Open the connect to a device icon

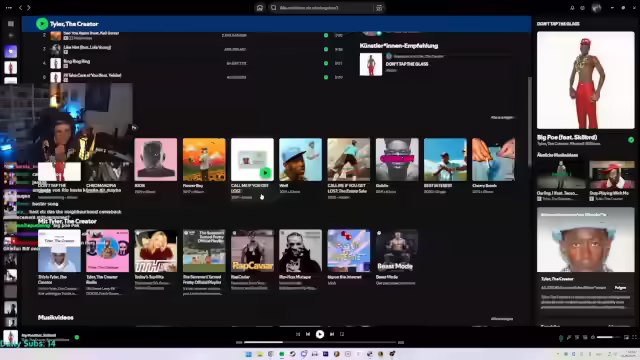(584, 338)
